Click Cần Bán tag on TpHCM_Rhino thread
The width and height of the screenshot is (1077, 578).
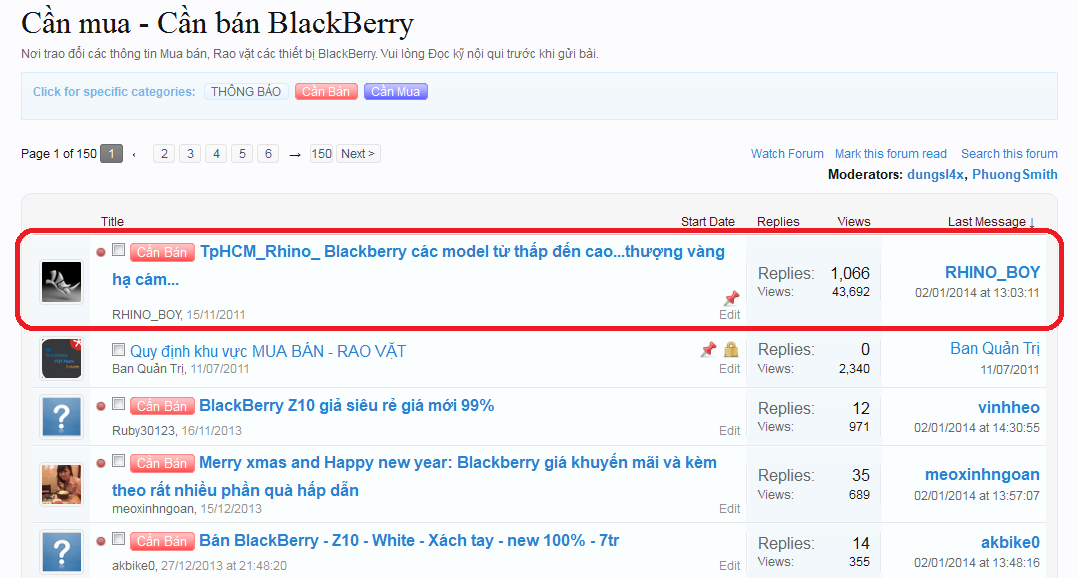point(162,253)
